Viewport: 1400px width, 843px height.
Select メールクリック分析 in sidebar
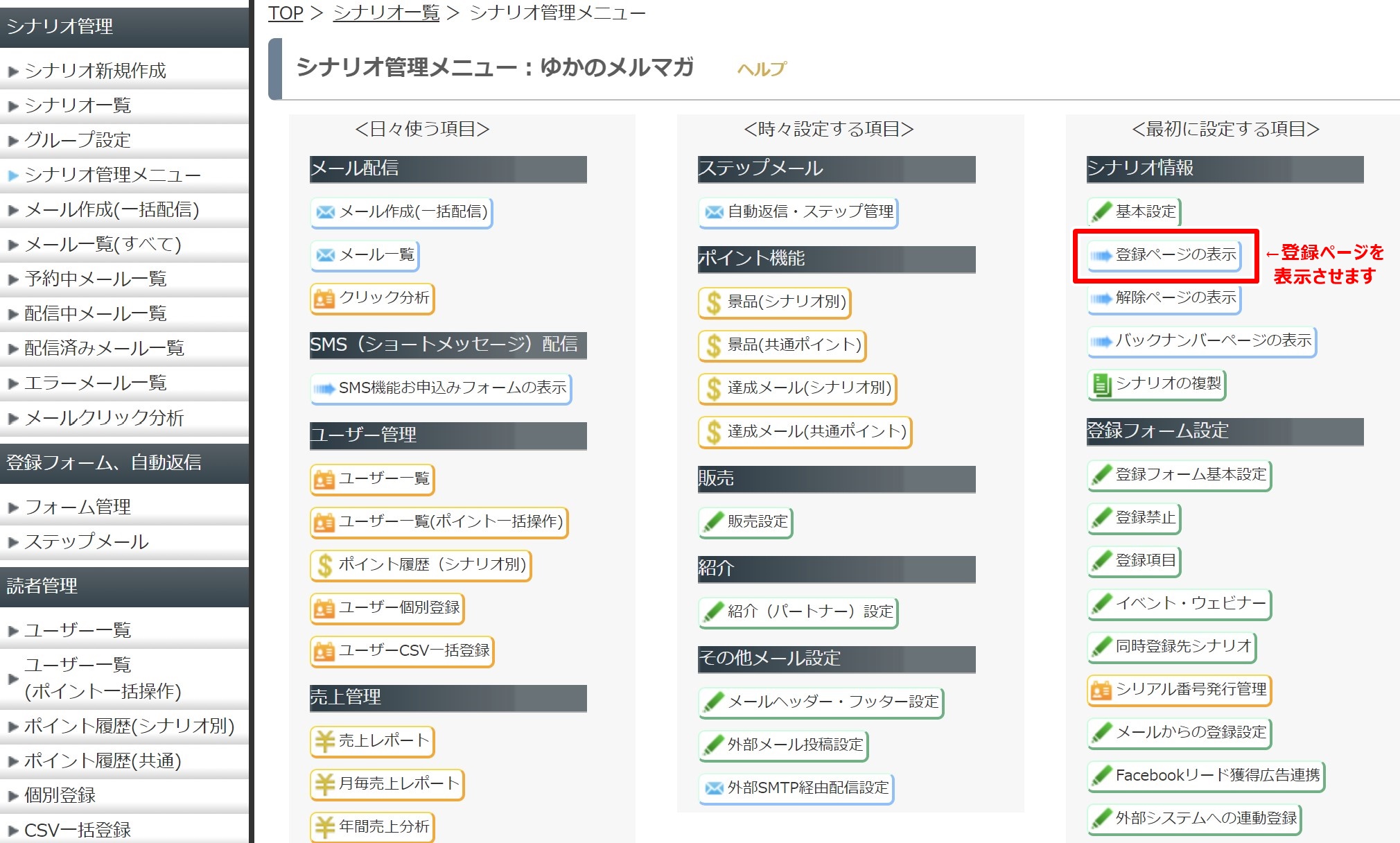pyautogui.click(x=124, y=418)
